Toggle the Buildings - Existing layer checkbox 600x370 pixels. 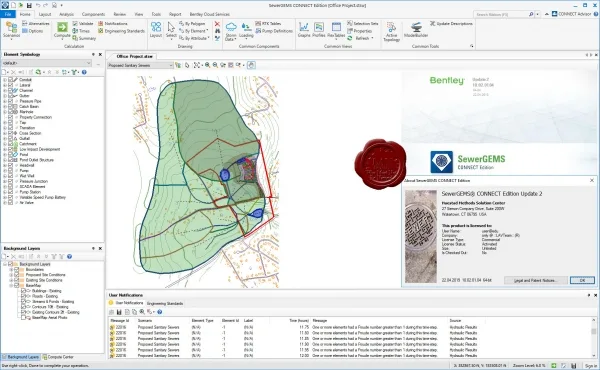click(x=23, y=291)
